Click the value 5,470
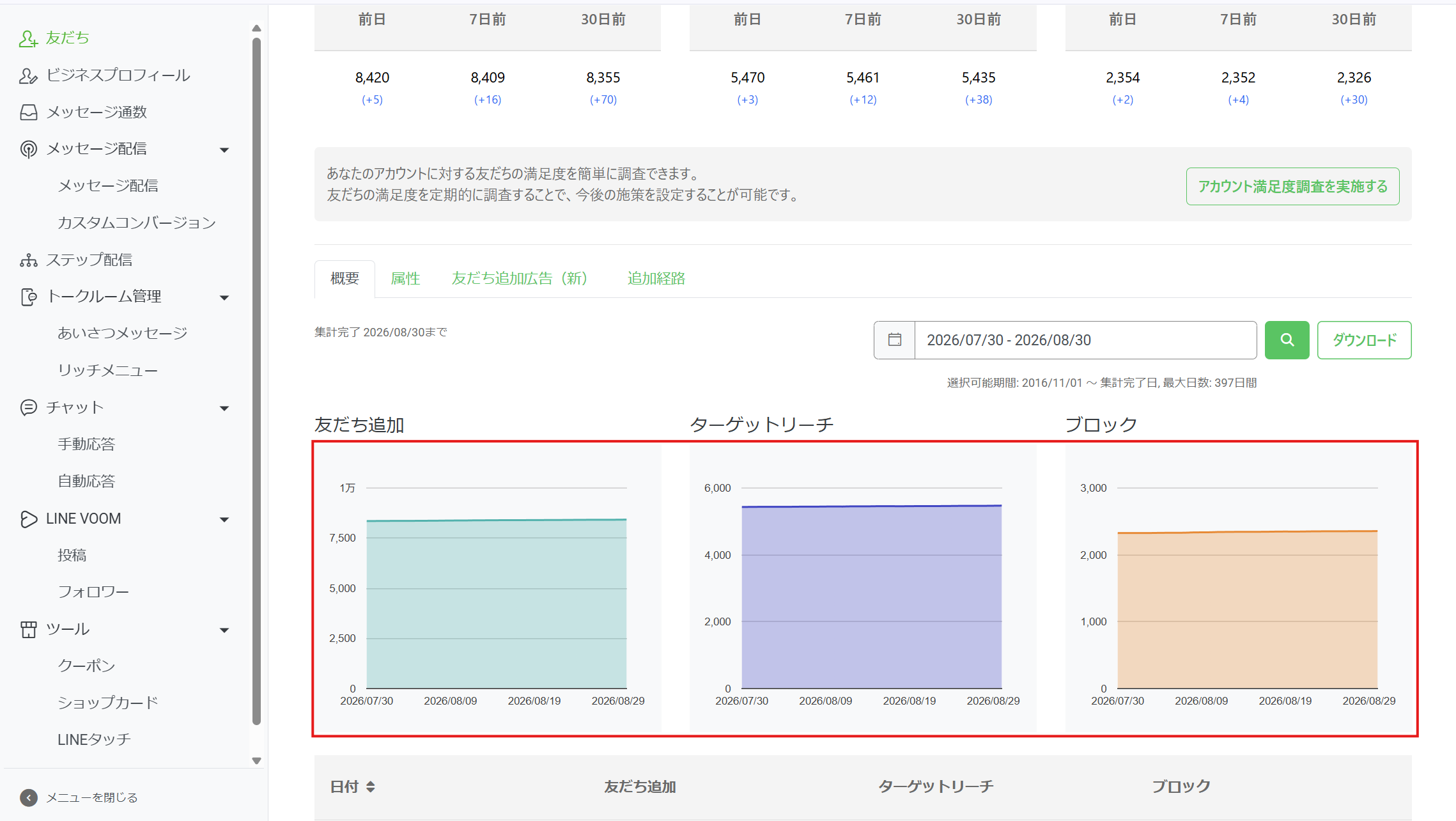1456x821 pixels. coord(747,78)
